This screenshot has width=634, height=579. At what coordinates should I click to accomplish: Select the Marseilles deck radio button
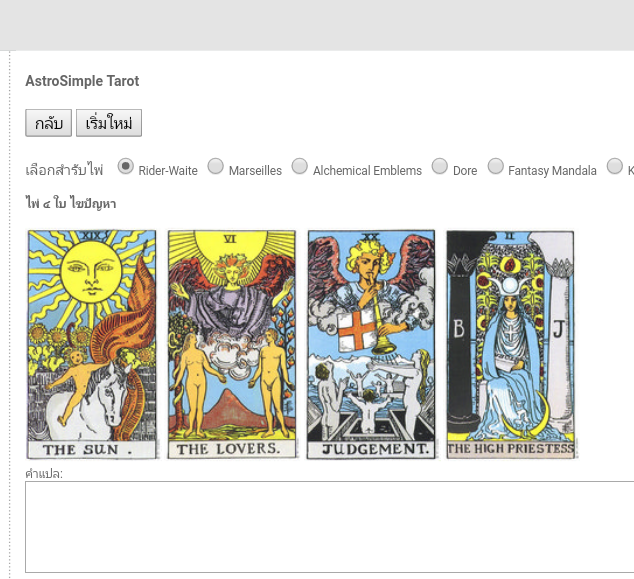[x=216, y=166]
